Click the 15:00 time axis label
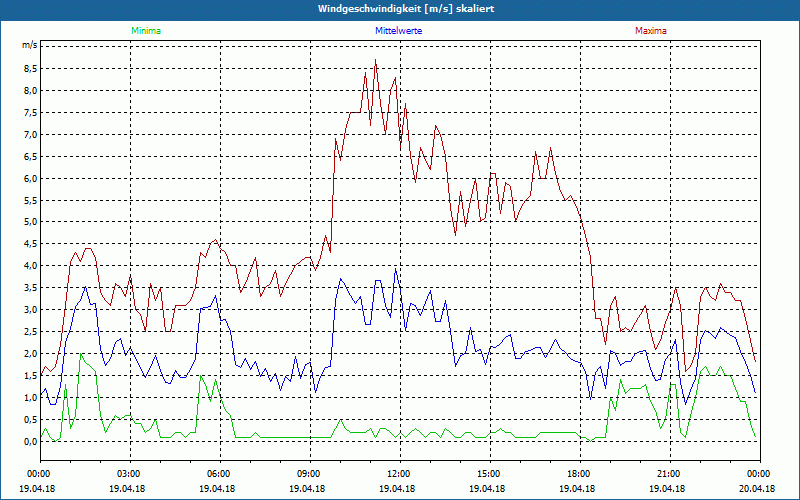800x500 pixels. pos(490,474)
